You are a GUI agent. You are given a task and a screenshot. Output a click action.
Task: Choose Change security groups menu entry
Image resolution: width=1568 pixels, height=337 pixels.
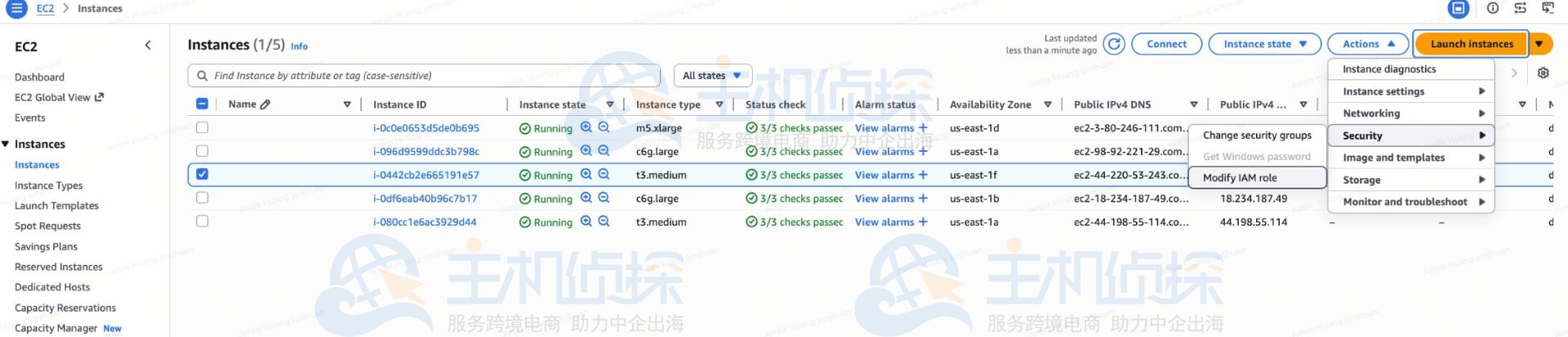tap(1257, 135)
